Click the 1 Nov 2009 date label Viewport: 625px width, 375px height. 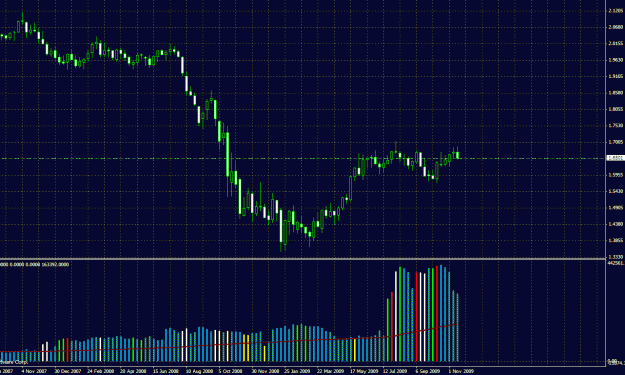pyautogui.click(x=461, y=371)
